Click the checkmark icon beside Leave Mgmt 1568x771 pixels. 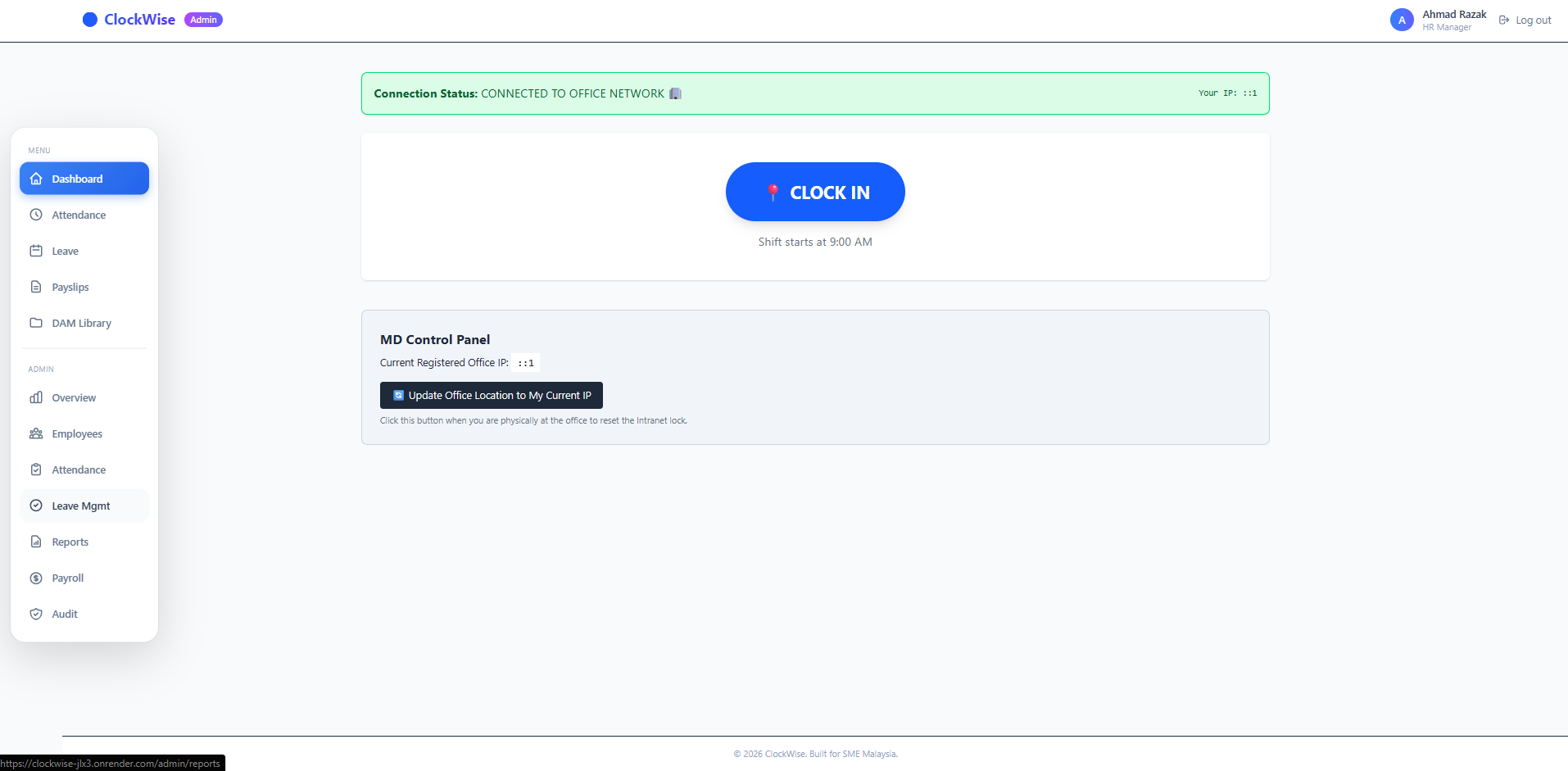pos(36,506)
